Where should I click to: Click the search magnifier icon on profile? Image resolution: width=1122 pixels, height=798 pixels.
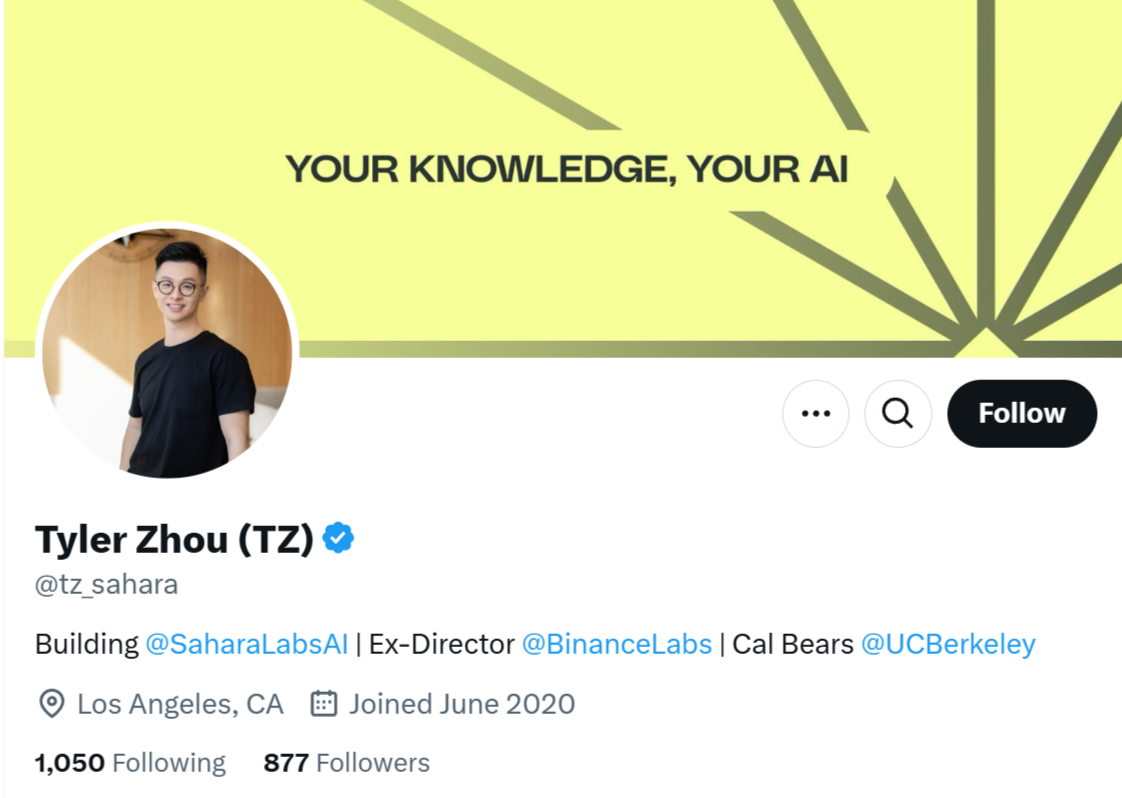coord(898,413)
